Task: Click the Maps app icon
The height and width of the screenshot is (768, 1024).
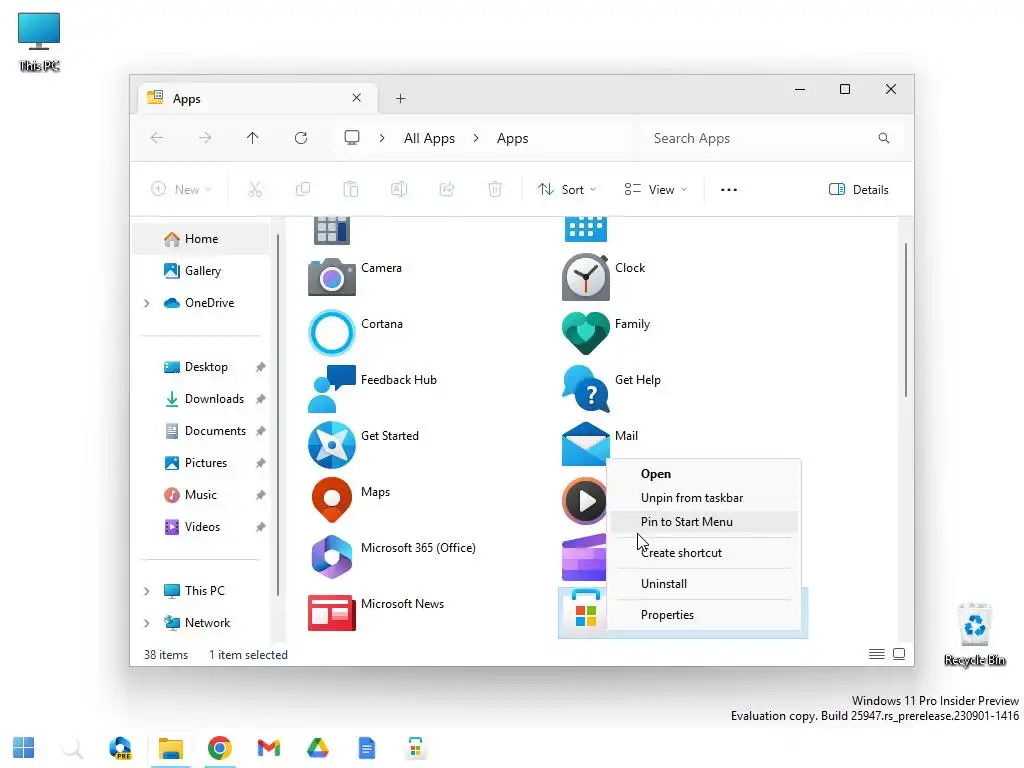Action: [332, 500]
